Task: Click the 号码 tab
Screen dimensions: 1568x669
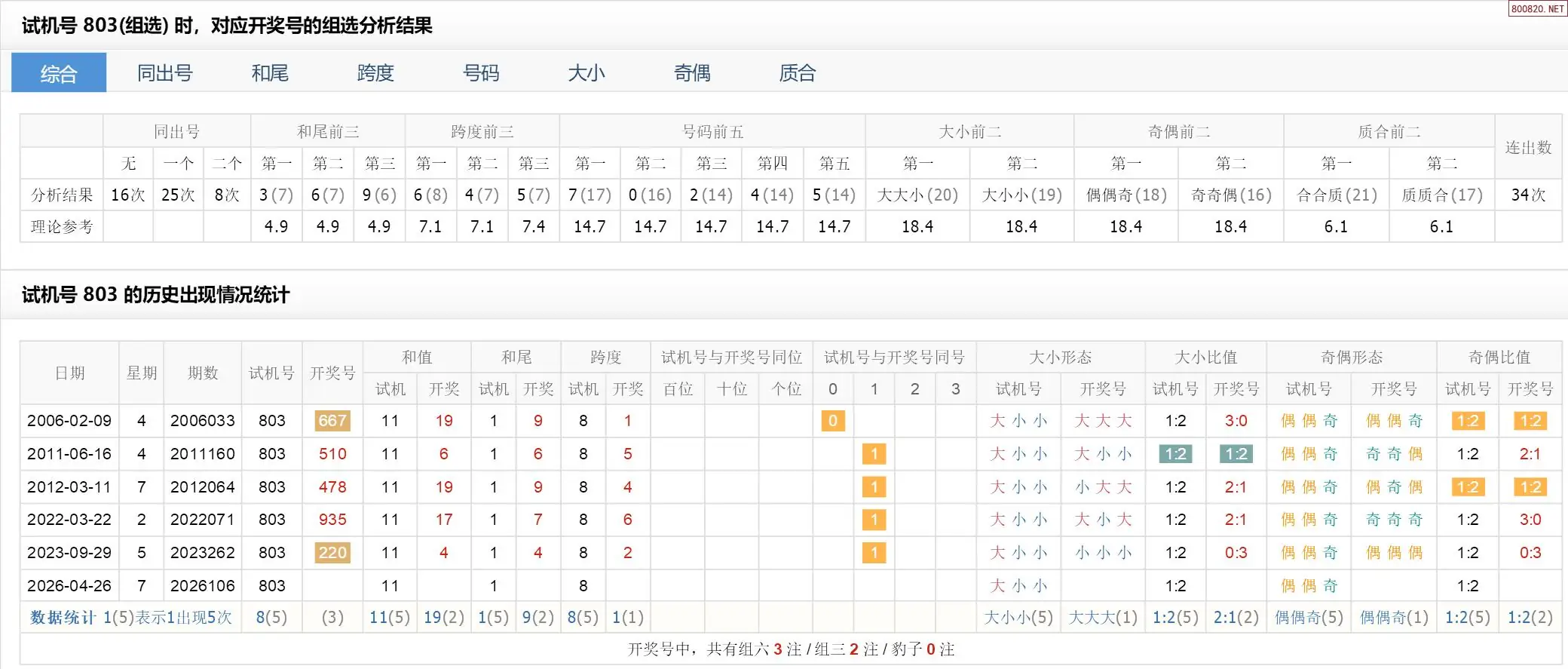Action: point(481,73)
